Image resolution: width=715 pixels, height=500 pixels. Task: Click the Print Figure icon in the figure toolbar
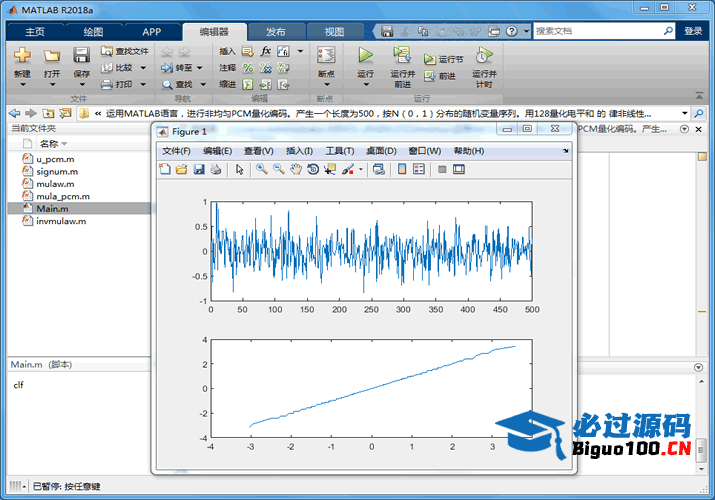click(215, 170)
